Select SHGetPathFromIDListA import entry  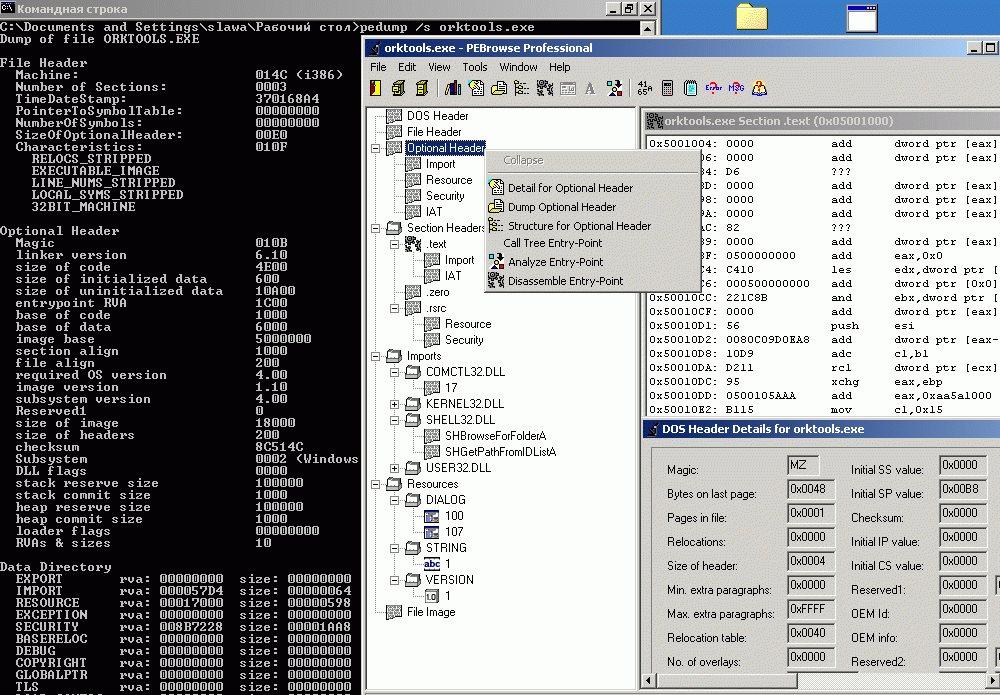[500, 451]
